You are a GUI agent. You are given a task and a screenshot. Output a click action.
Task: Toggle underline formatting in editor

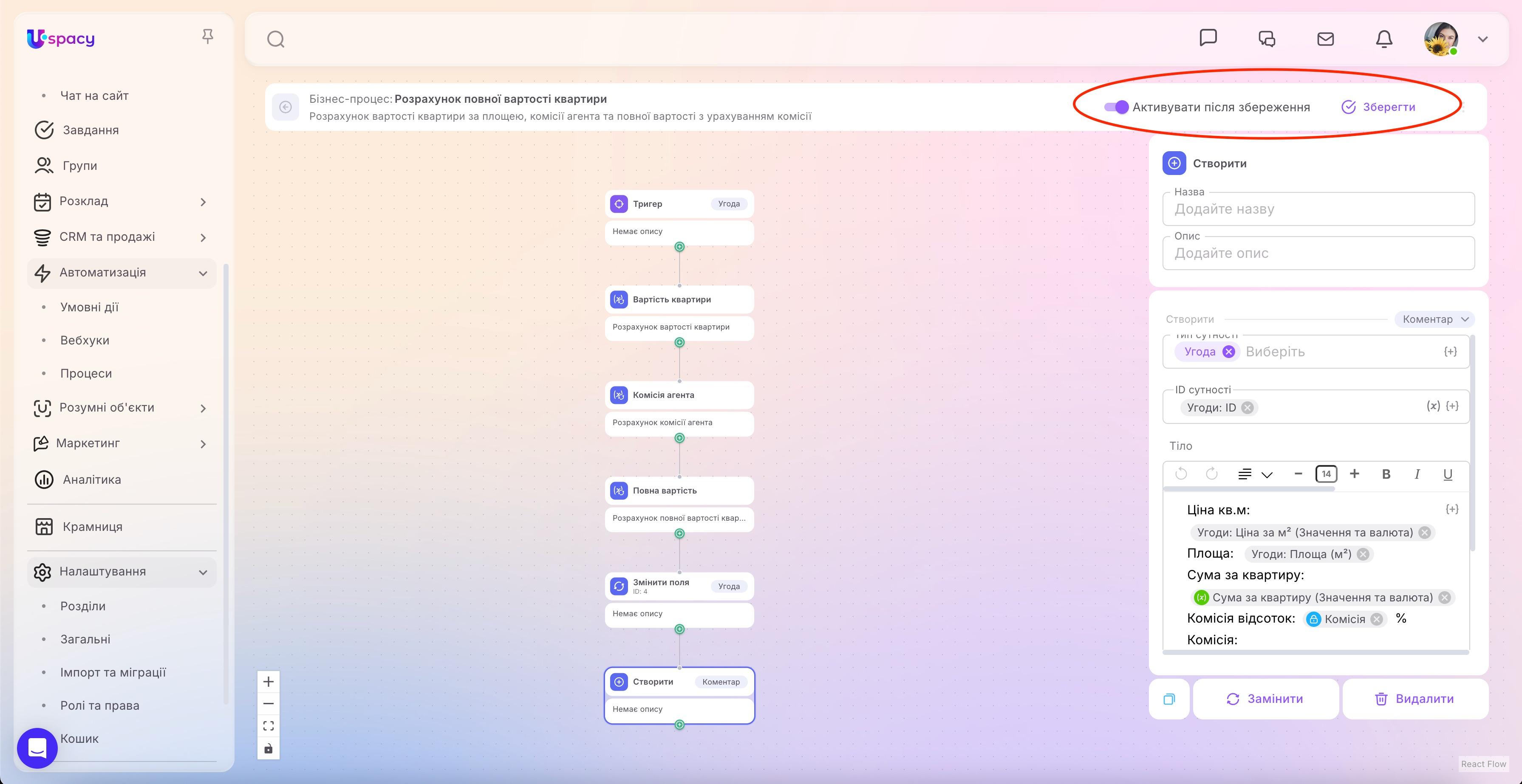[1448, 474]
